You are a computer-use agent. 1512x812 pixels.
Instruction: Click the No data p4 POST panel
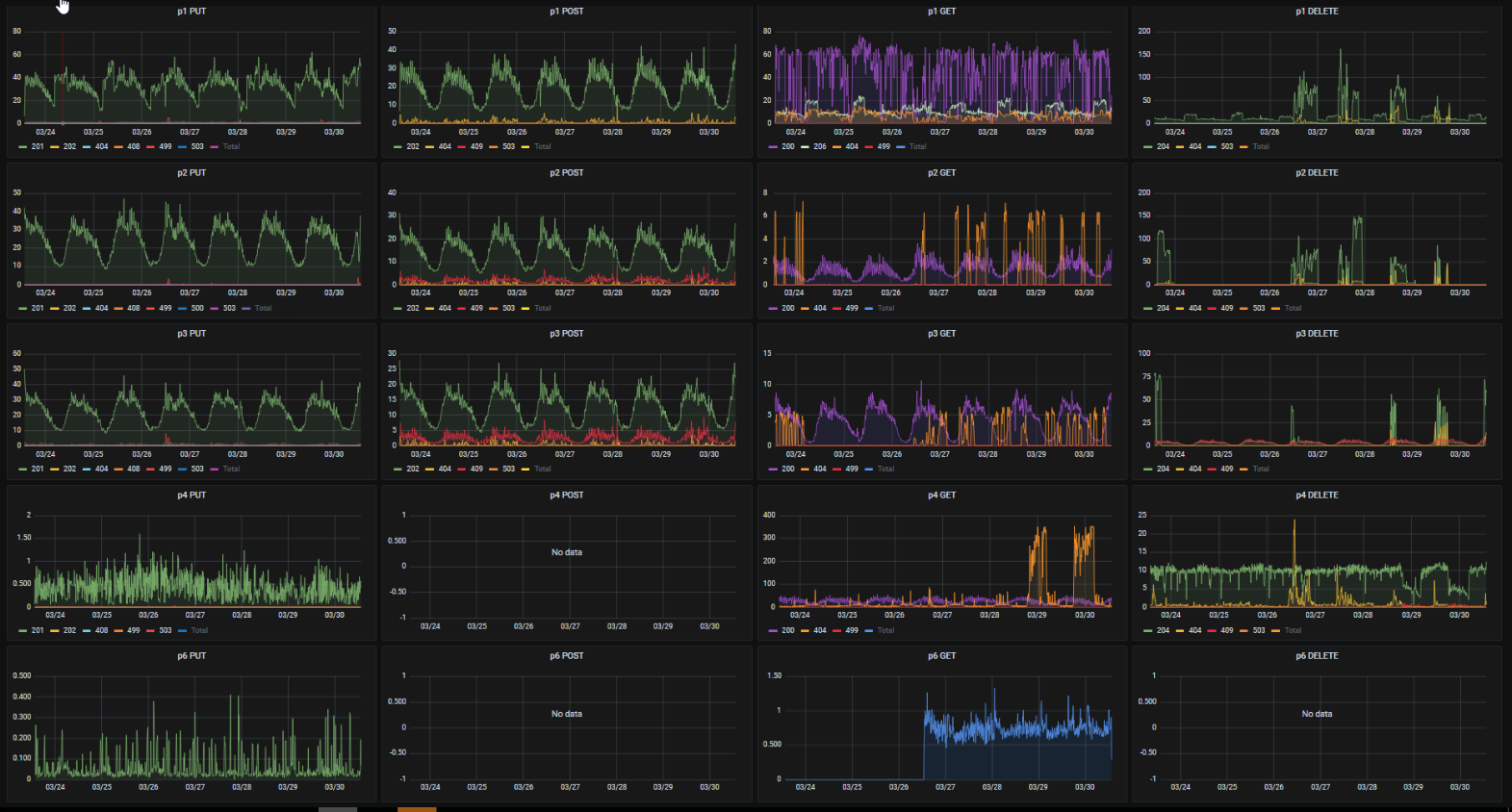567,553
